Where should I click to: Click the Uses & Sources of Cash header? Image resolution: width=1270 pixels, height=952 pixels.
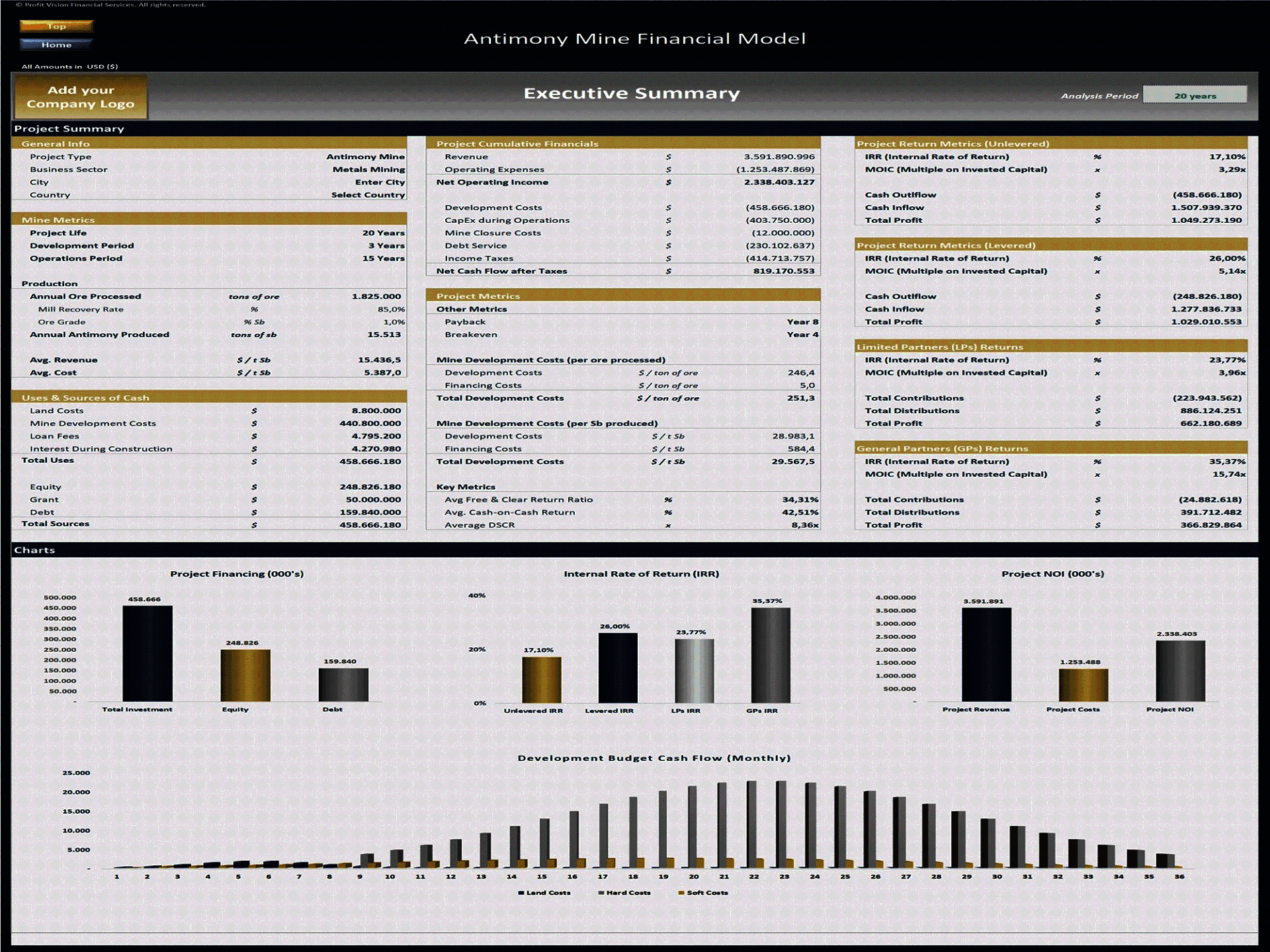[209, 397]
